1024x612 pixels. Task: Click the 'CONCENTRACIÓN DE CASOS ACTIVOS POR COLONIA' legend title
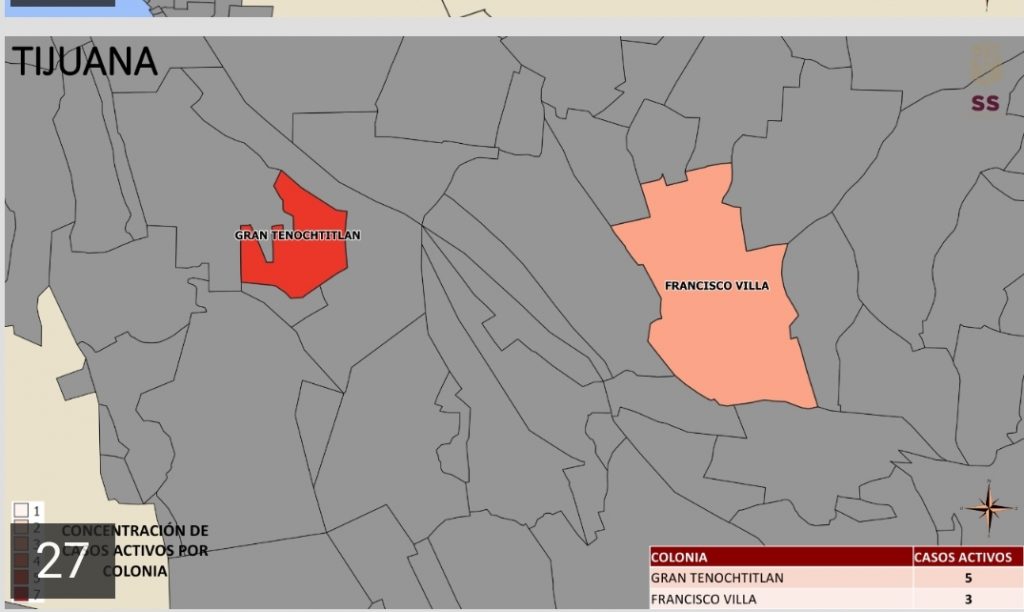click(135, 551)
